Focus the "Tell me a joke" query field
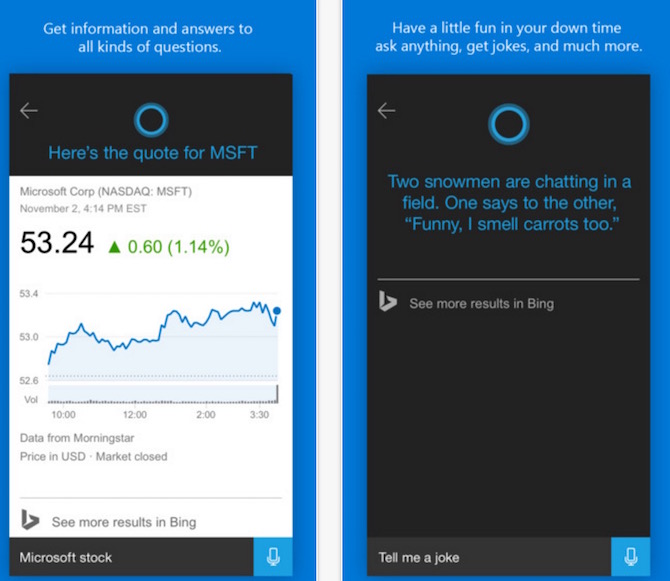 click(490, 557)
